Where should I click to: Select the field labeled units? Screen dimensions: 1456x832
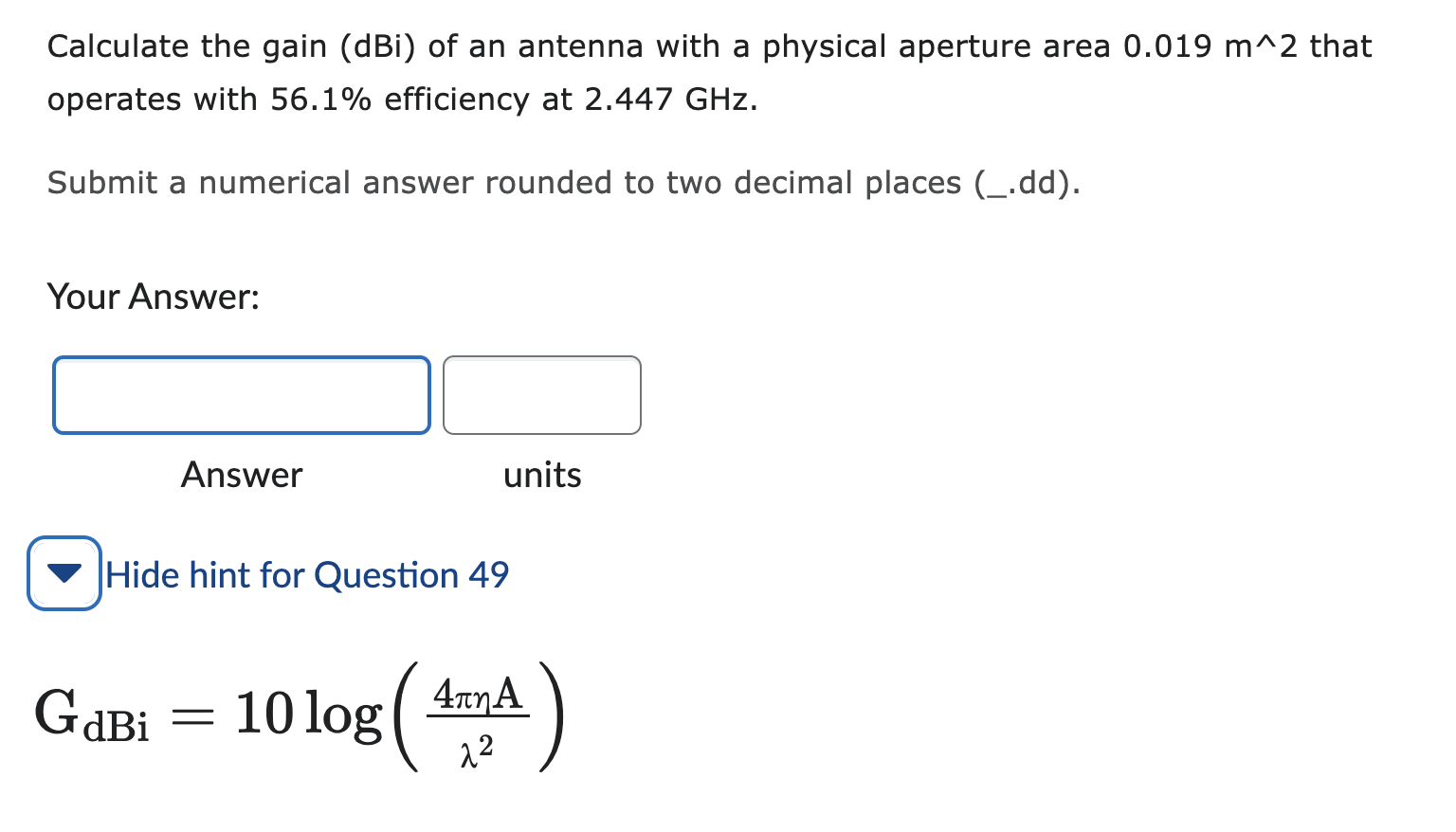[541, 394]
